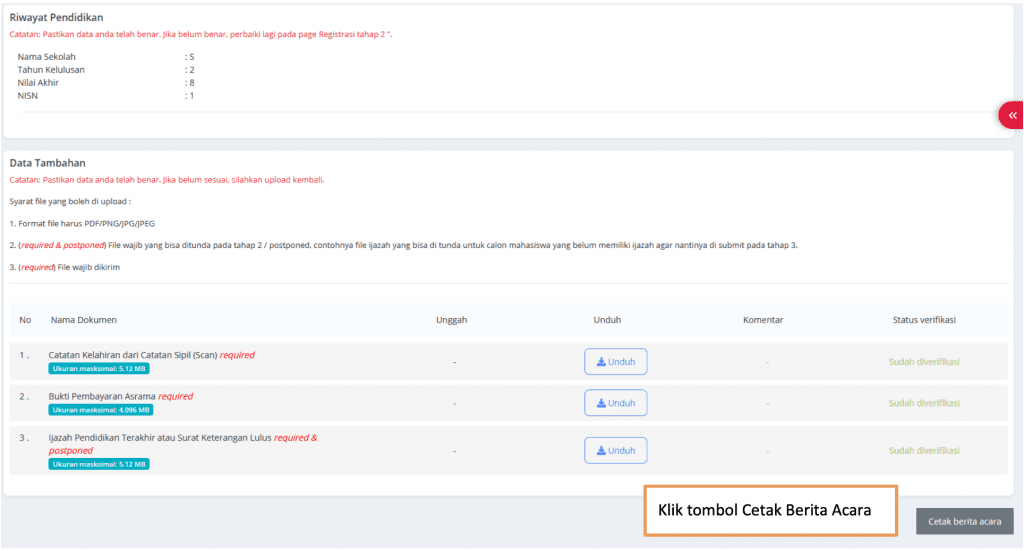
Task: Select the Bukti Pembayaran Asrama document name
Action: 102,396
